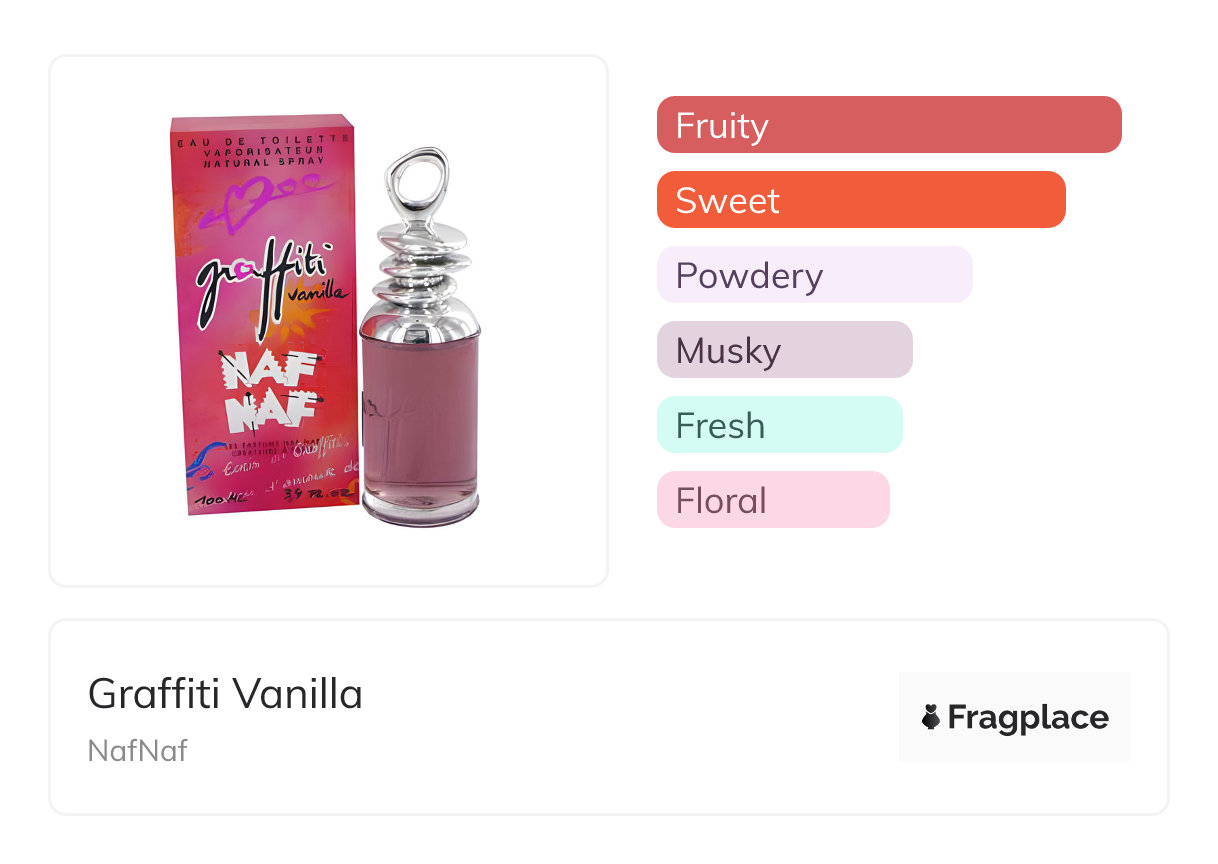The width and height of the screenshot is (1218, 864).
Task: Click the Fruity accord bar
Action: (888, 125)
